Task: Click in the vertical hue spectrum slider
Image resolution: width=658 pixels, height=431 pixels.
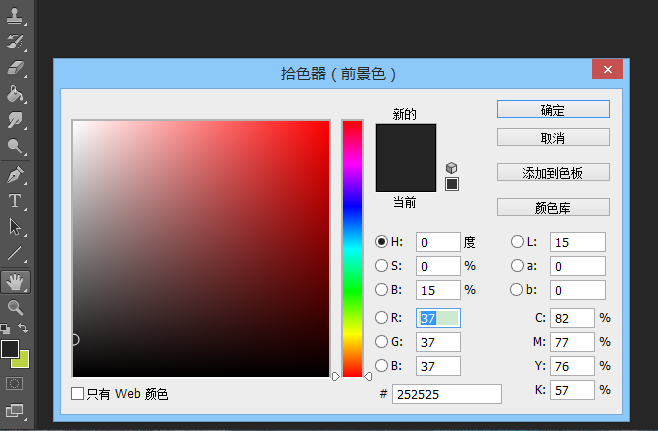Action: click(352, 248)
